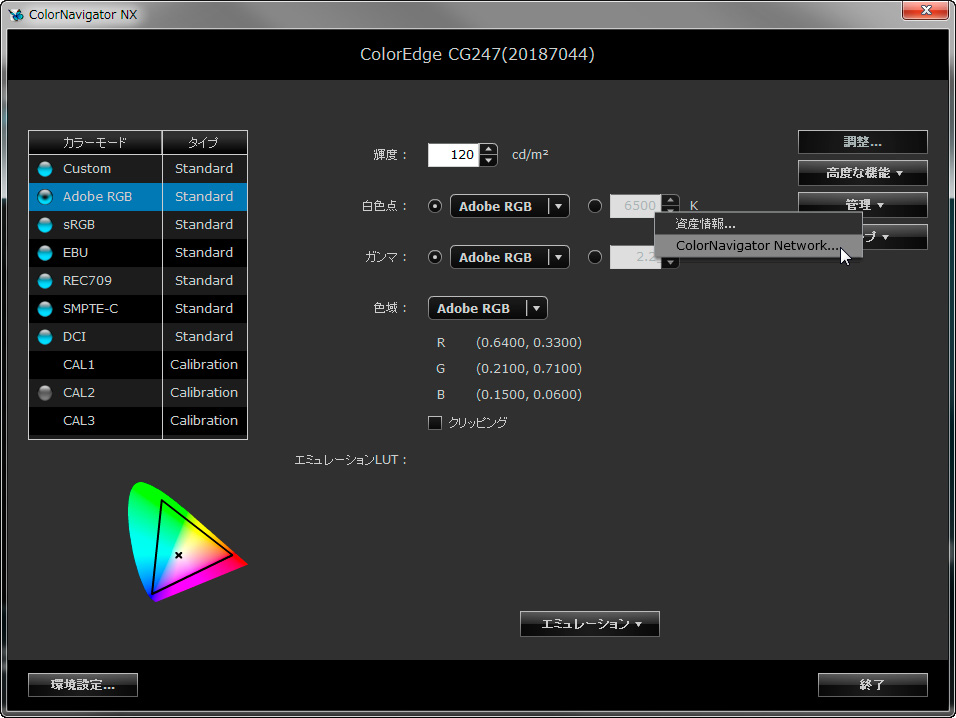This screenshot has width=956, height=718.
Task: Click the ColorNavigator NX title bar app icon
Action: [x=16, y=15]
